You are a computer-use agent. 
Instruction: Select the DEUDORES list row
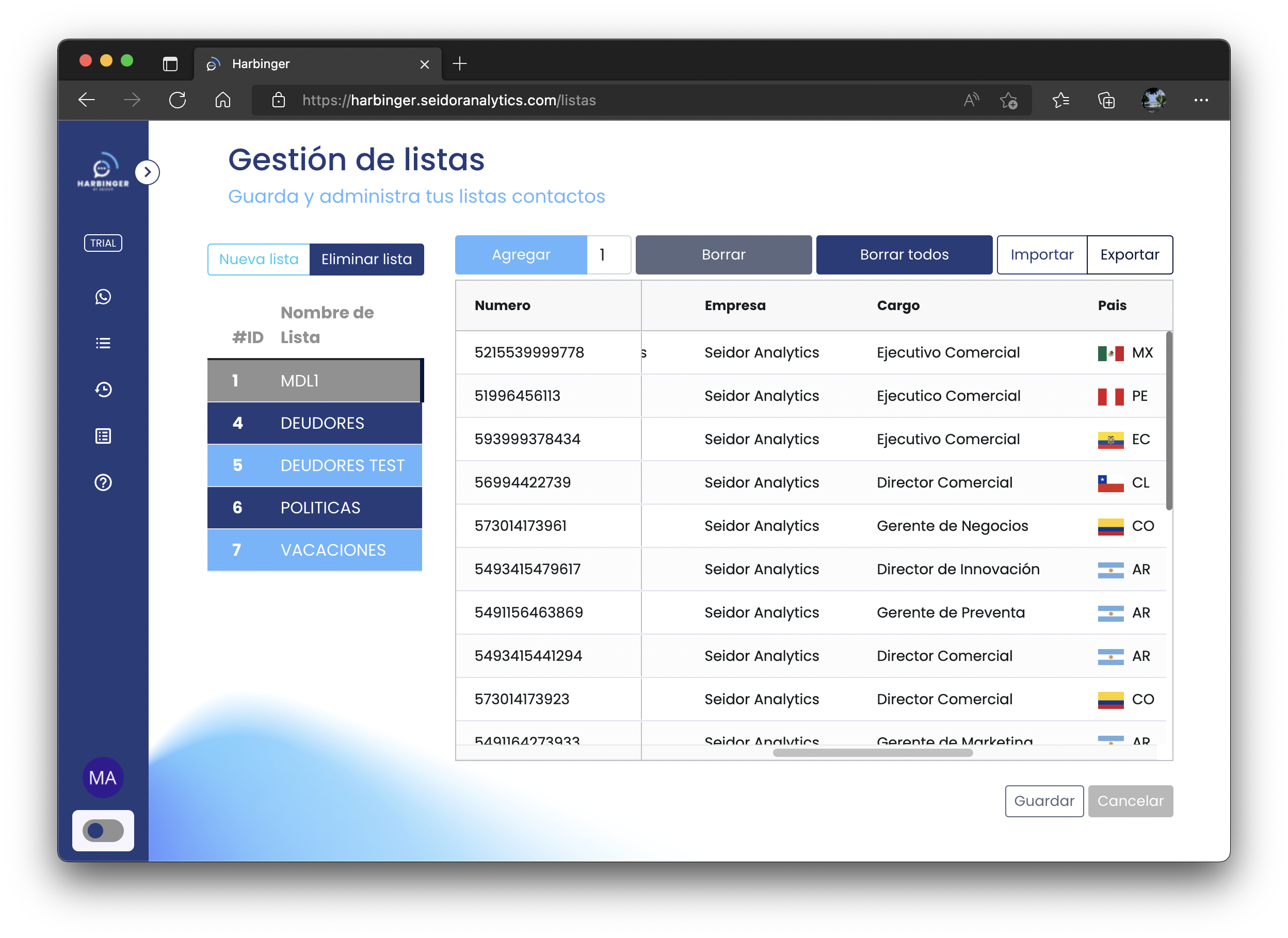pyautogui.click(x=314, y=423)
